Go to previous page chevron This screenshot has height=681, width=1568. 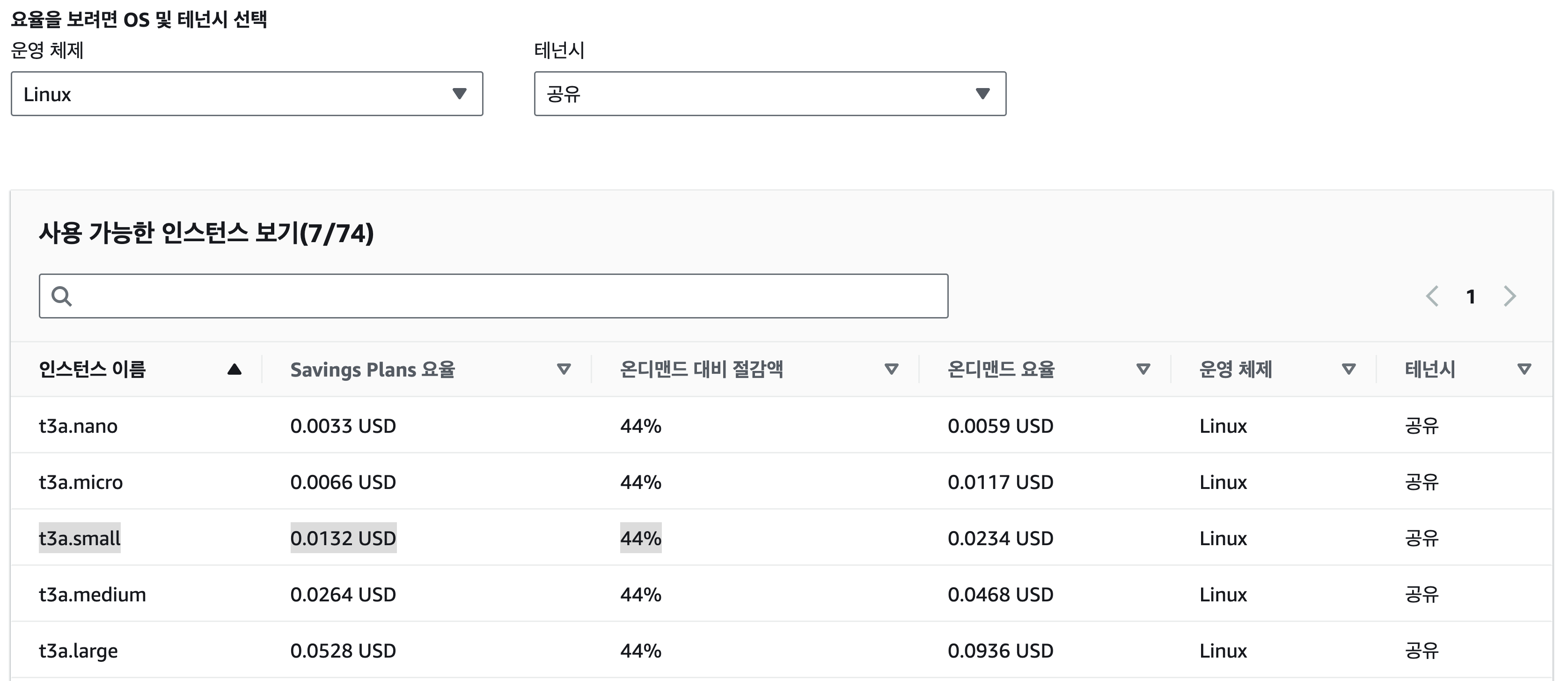[1432, 296]
